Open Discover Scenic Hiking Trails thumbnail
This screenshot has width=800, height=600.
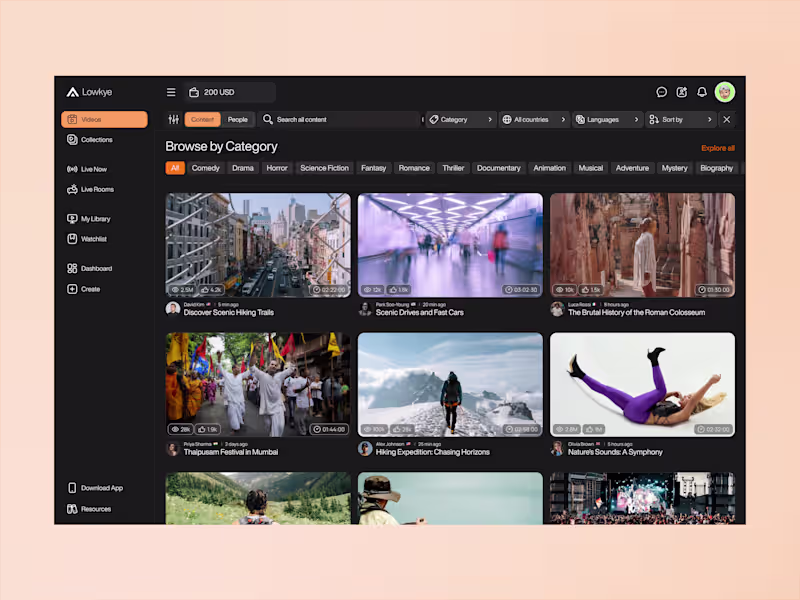tap(258, 245)
